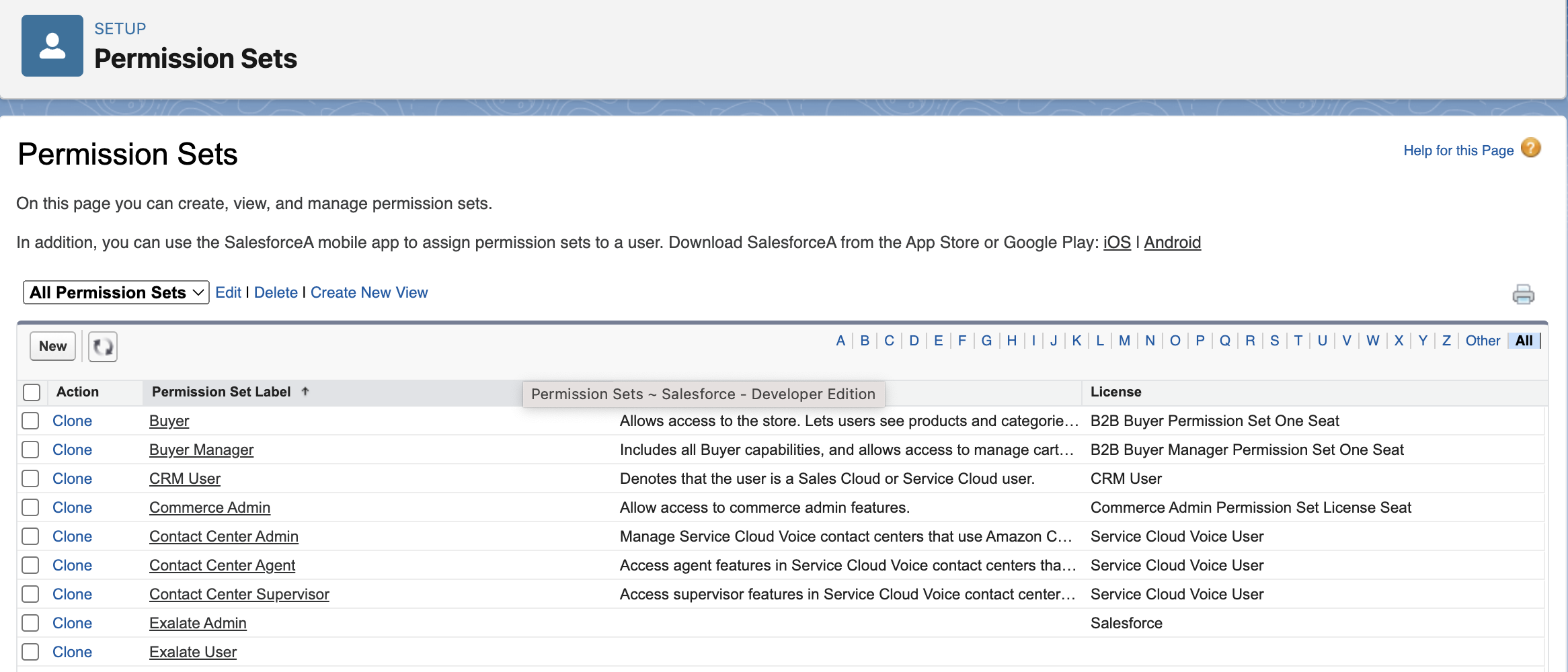
Task: Click 'Commerce Admin Permission Set License Seat' cell
Action: pos(1251,507)
